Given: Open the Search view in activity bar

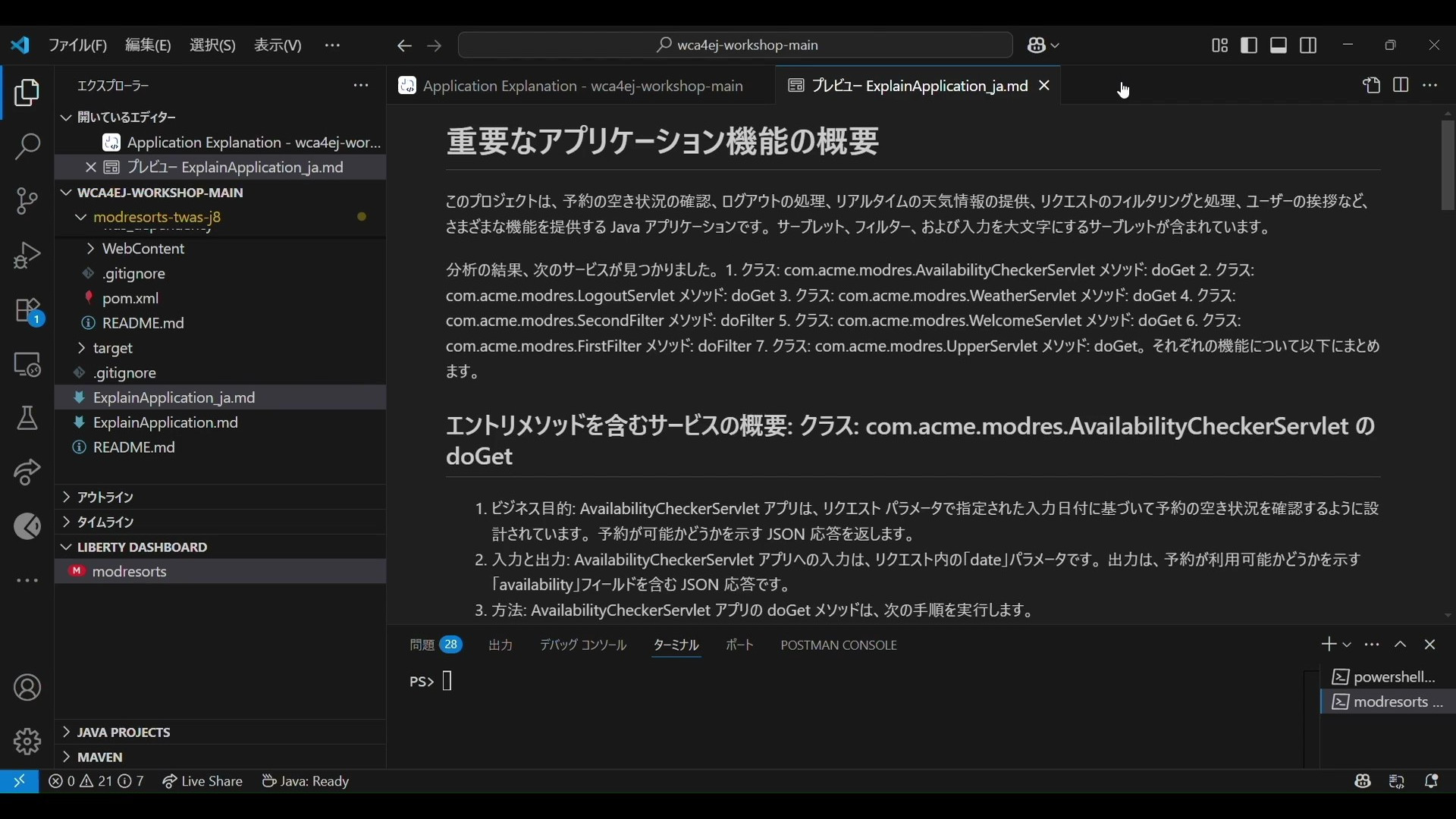Looking at the screenshot, I should (27, 147).
